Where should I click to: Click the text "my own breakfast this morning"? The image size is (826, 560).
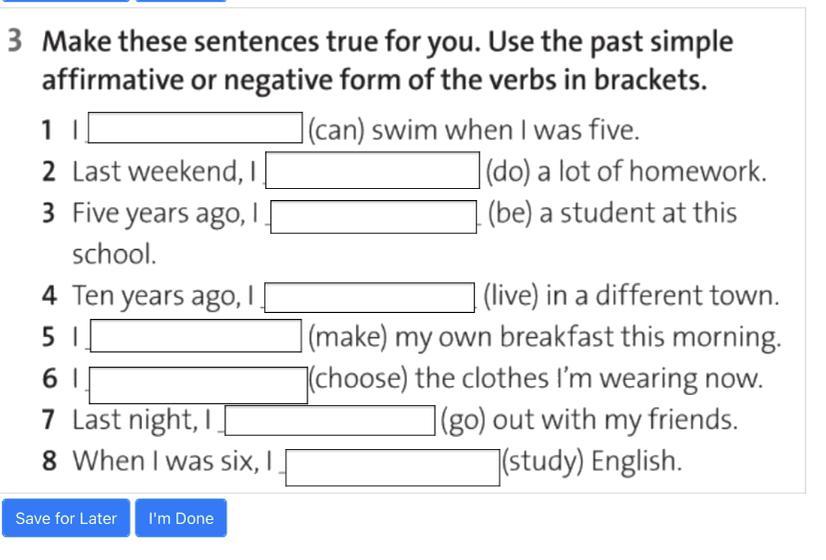[x=588, y=338]
